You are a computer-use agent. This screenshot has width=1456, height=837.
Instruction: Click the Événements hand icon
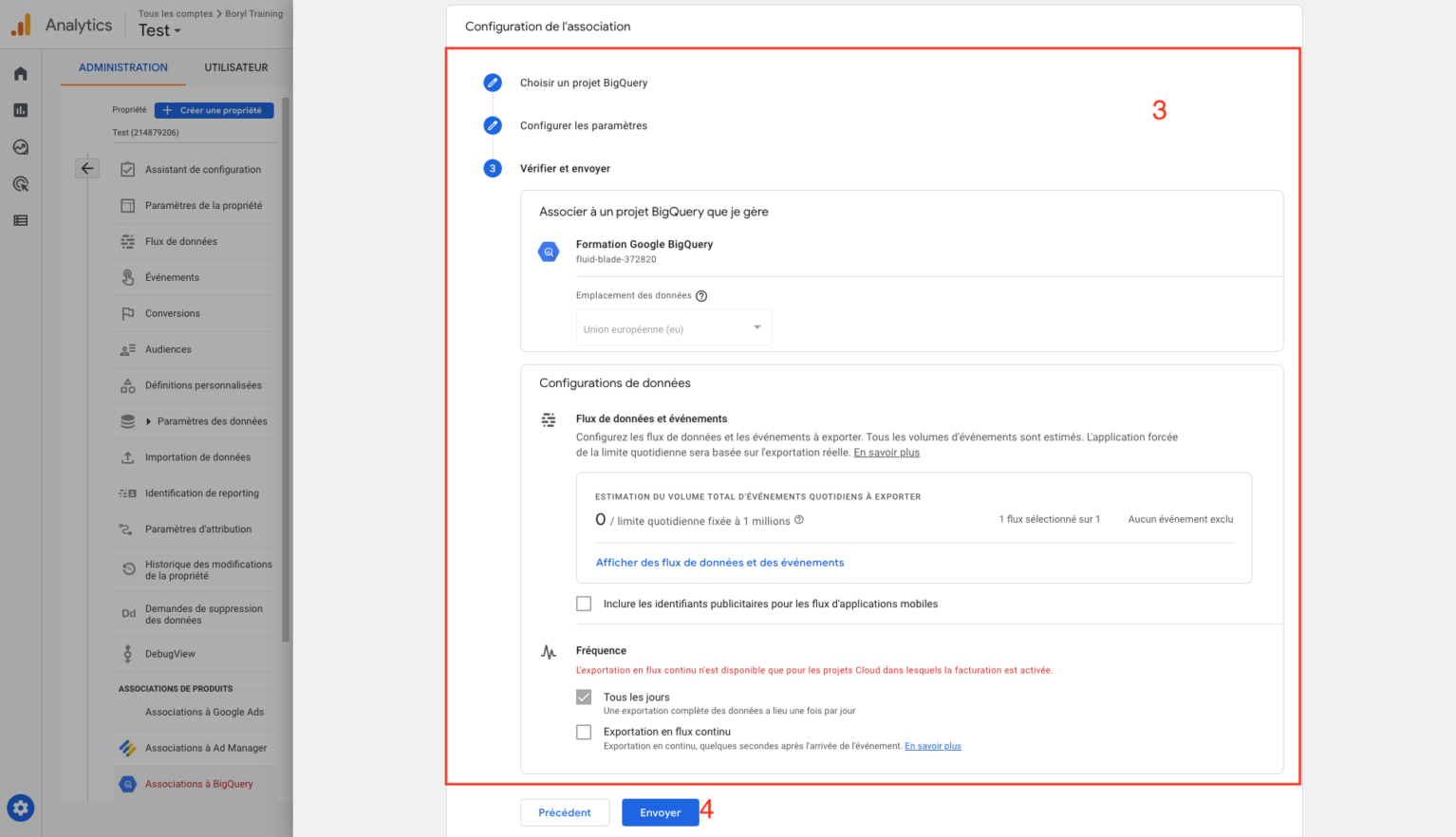(128, 277)
